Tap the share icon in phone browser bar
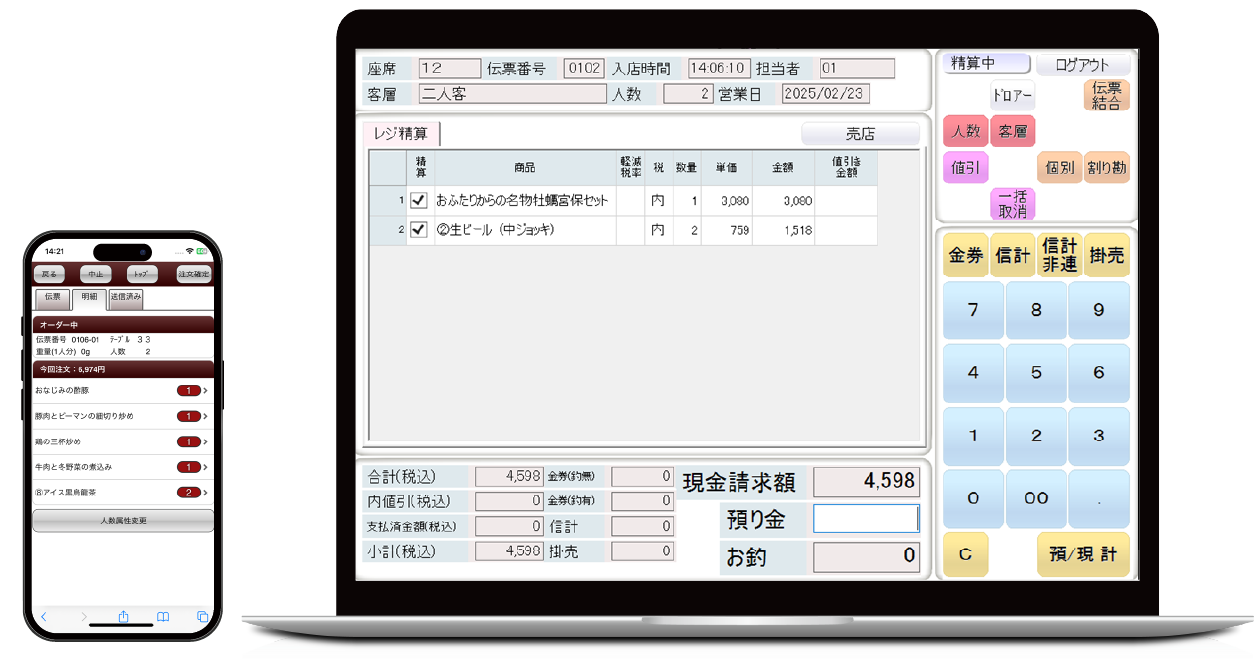The height and width of the screenshot is (660, 1260). (123, 617)
